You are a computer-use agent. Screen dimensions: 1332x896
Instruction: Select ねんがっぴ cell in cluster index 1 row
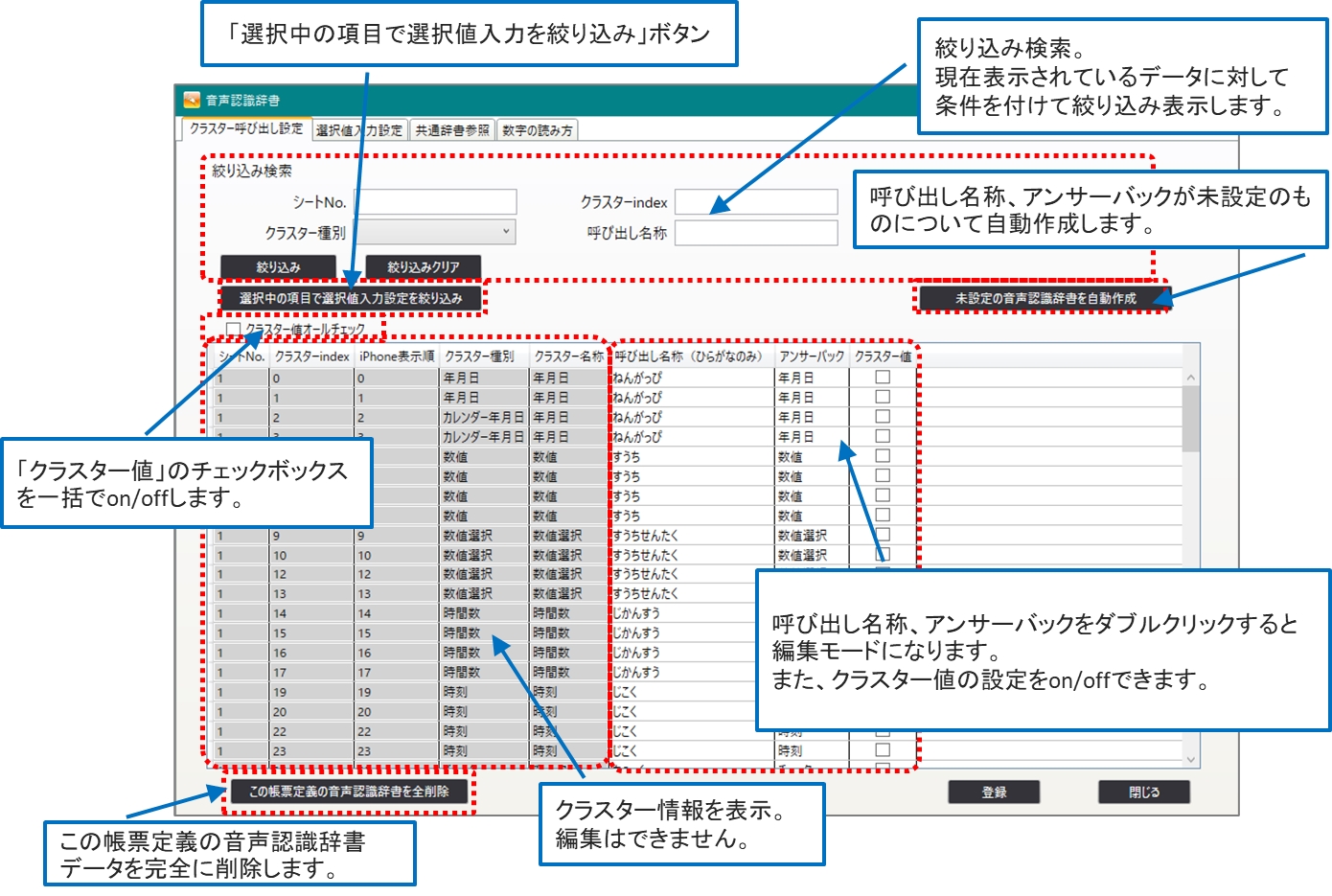[692, 398]
